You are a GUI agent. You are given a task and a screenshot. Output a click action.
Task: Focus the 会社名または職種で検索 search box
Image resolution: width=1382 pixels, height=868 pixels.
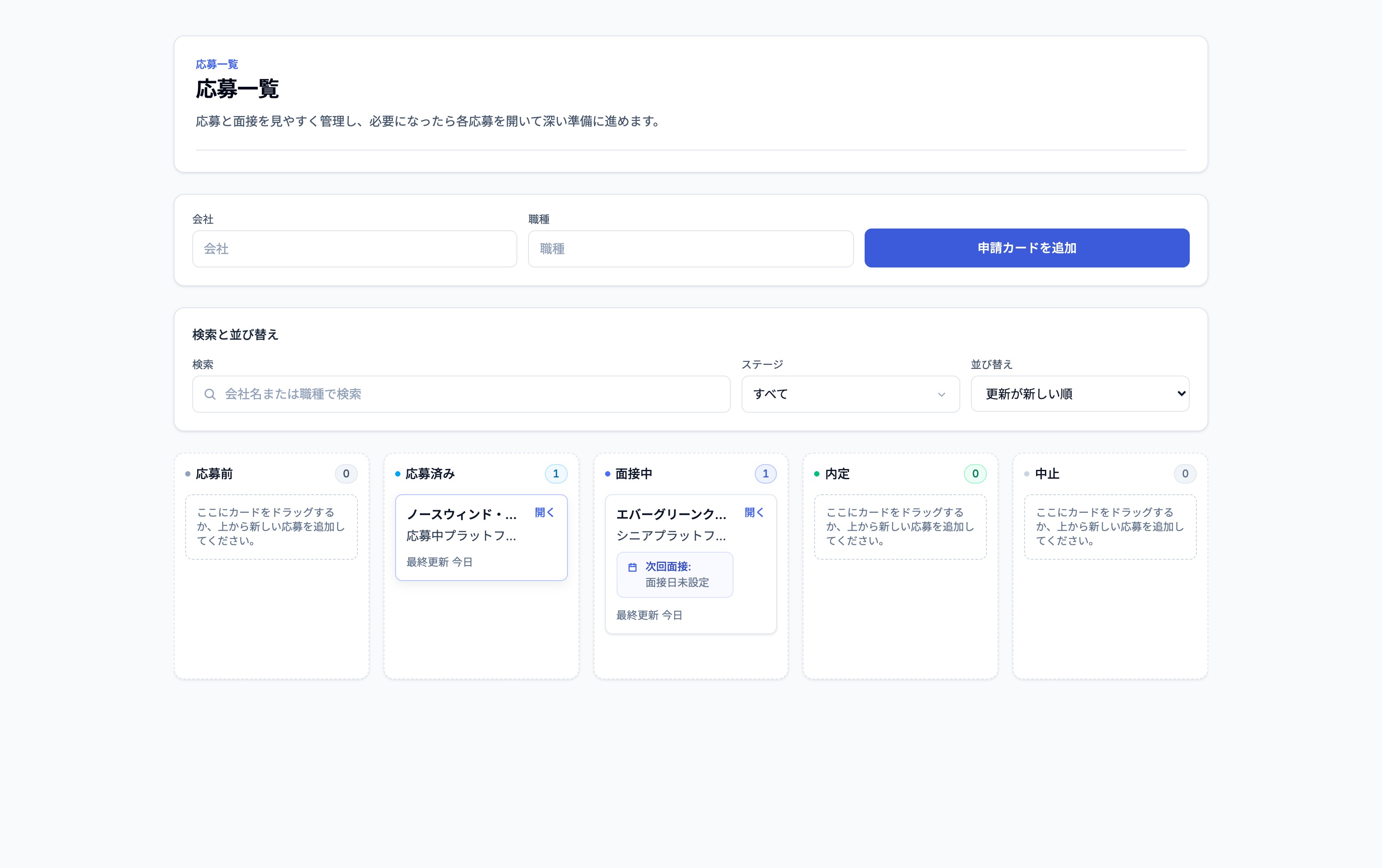[462, 394]
